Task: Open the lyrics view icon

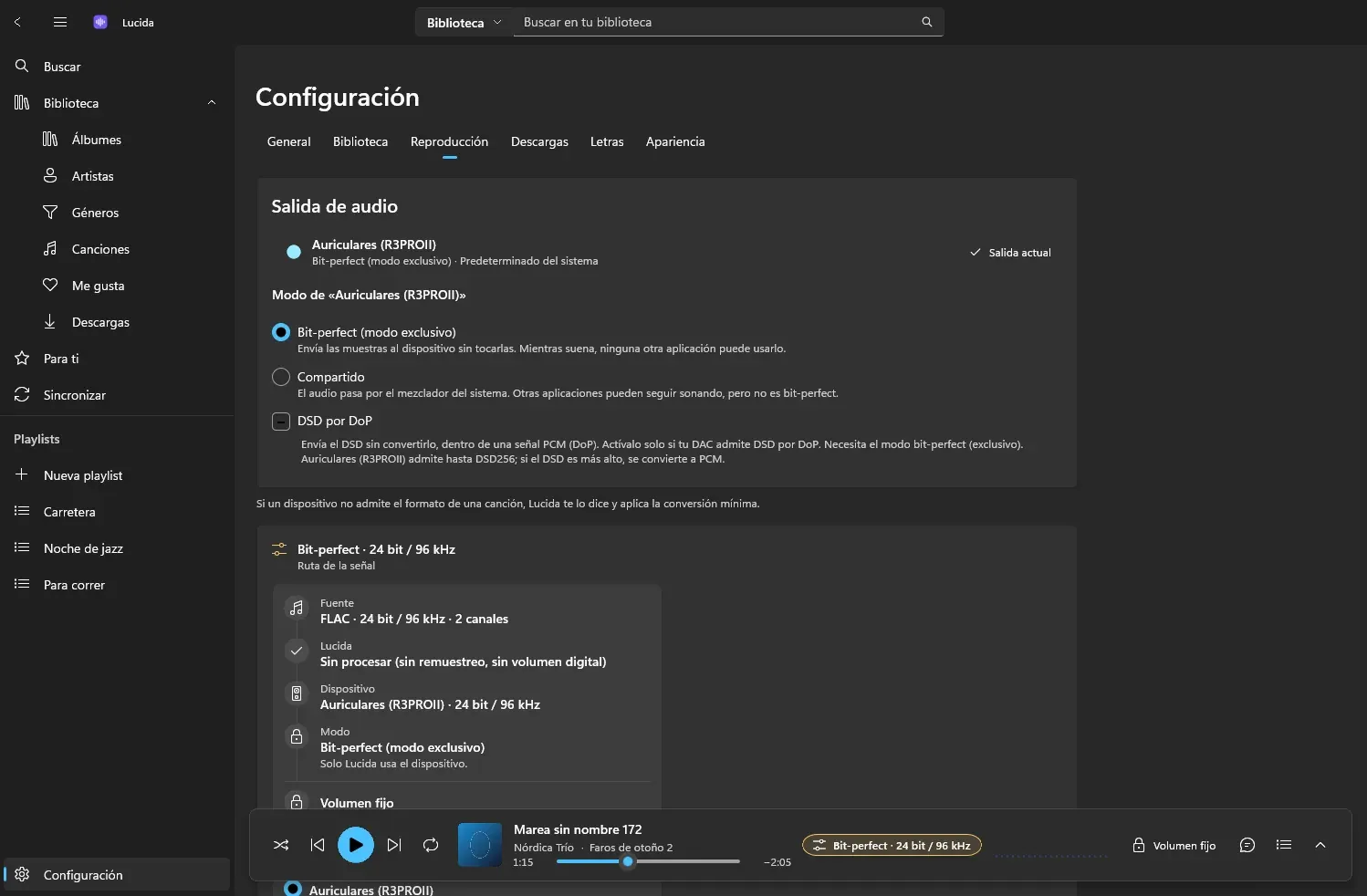Action: [1247, 845]
